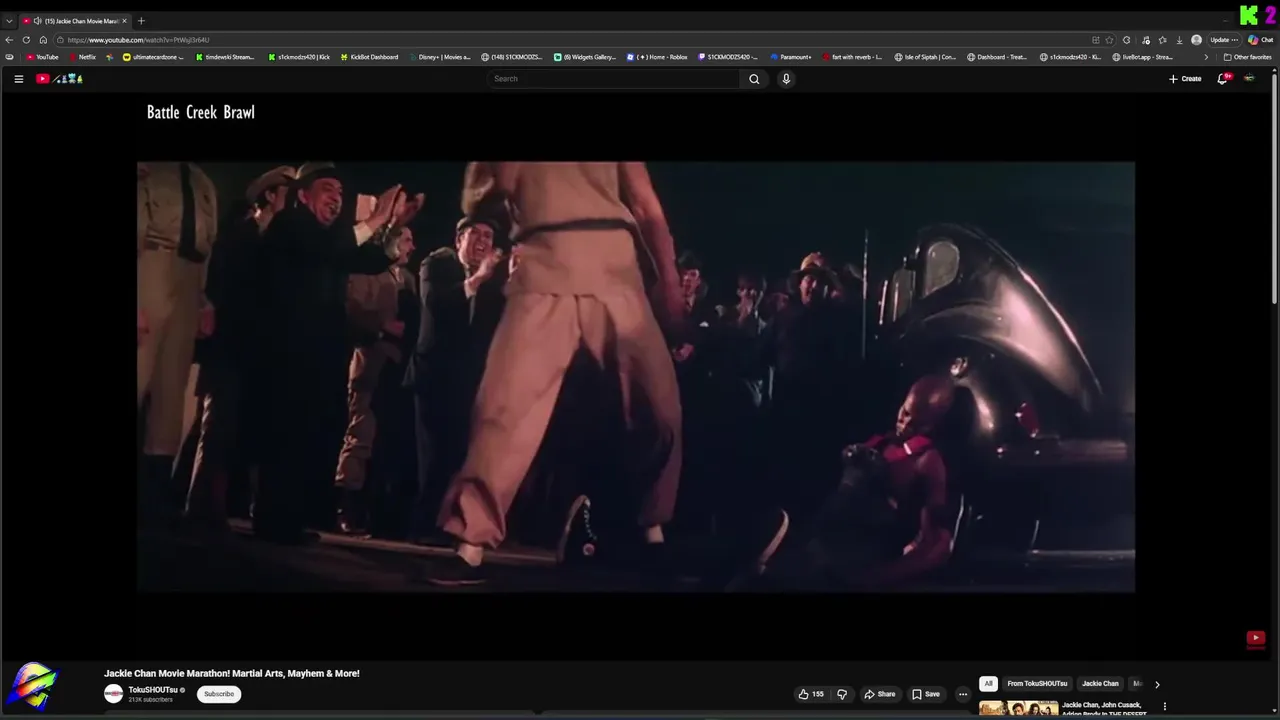
Task: Open the YouTube notifications bell
Action: (1222, 79)
